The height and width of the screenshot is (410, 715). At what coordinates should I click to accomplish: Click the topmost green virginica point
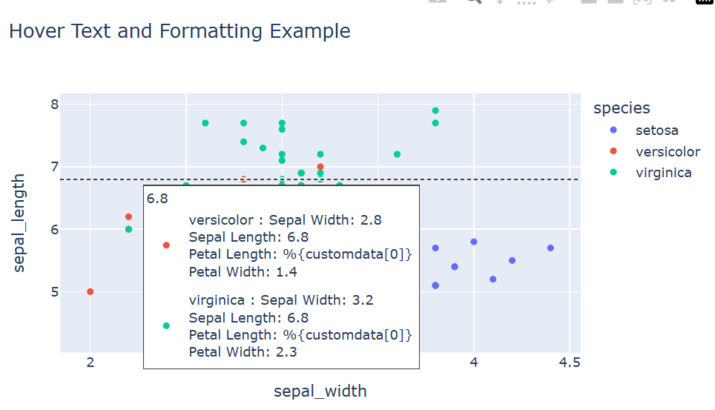[435, 111]
